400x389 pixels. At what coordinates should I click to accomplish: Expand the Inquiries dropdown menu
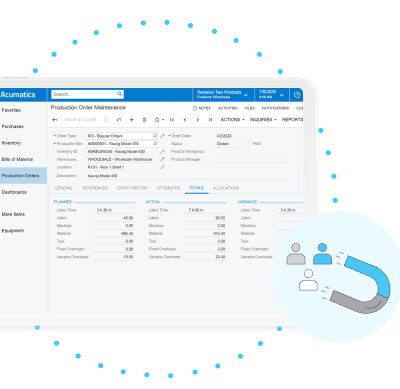pos(263,120)
